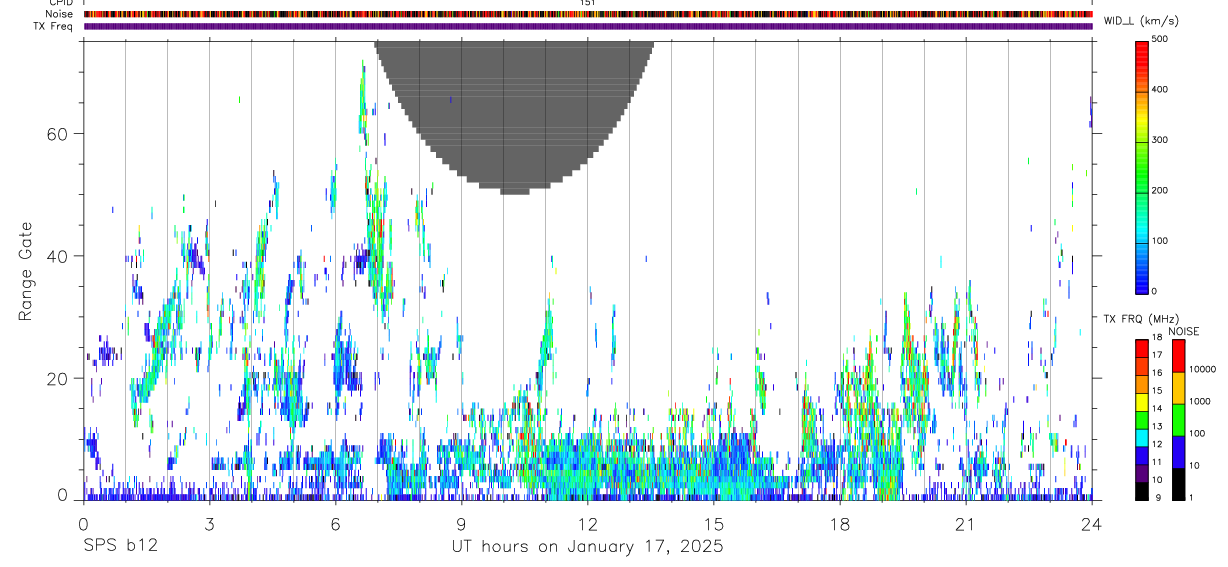The image size is (1228, 567).
Task: Click the "Noise" strip label at top
Action: (x=60, y=14)
